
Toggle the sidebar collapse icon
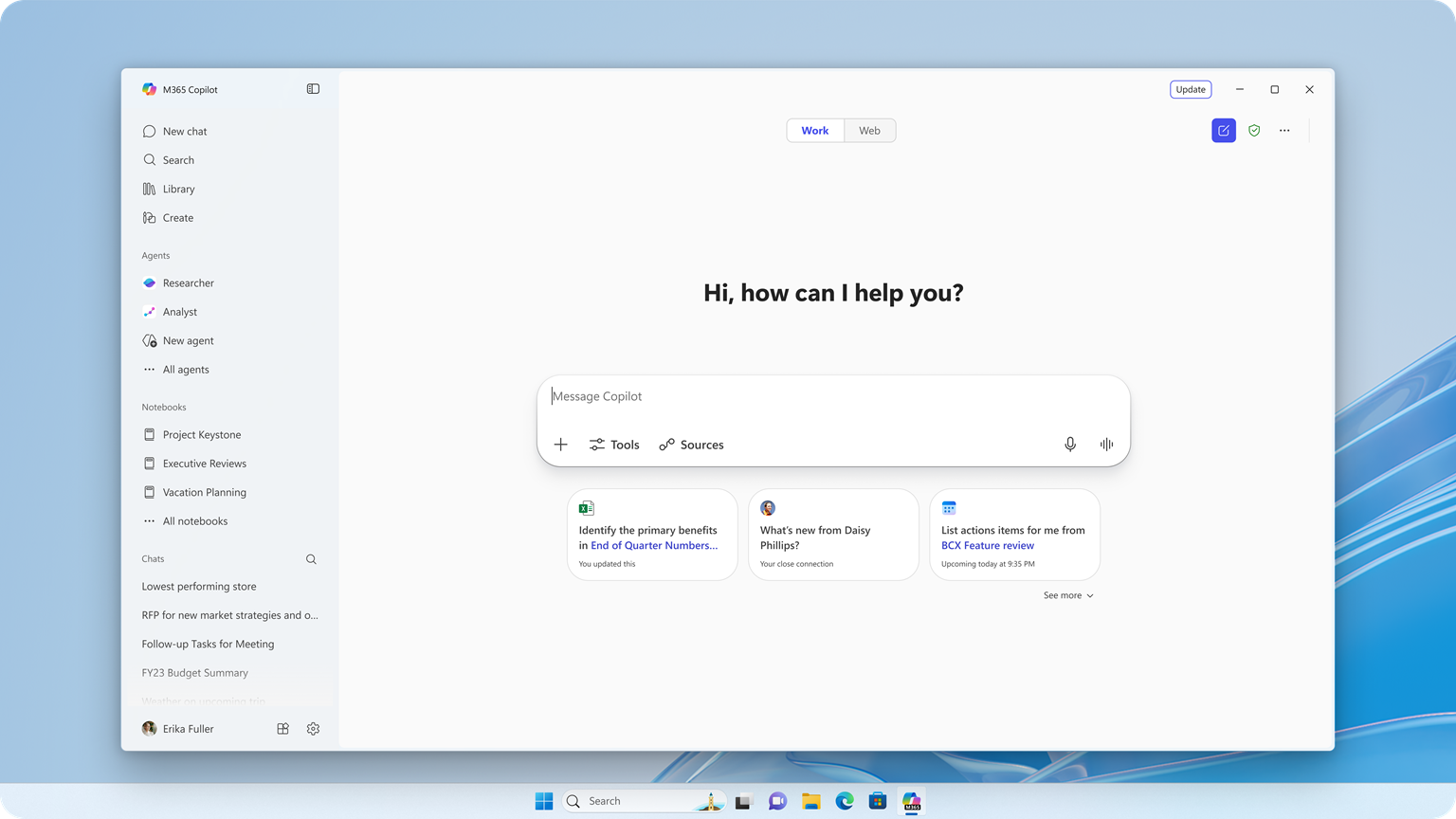pyautogui.click(x=313, y=88)
